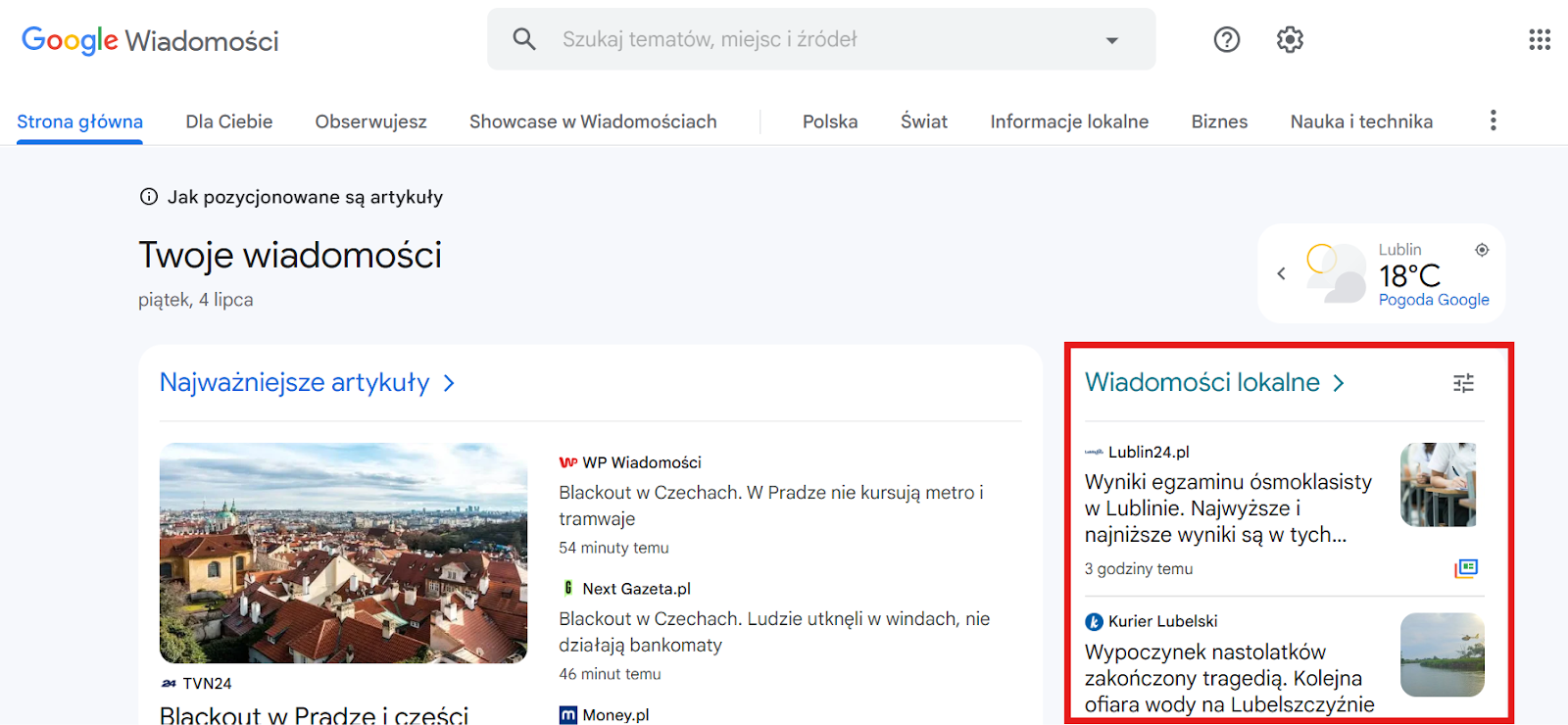Click the '54 minuty temu' timestamp
1568x725 pixels.
(x=613, y=548)
